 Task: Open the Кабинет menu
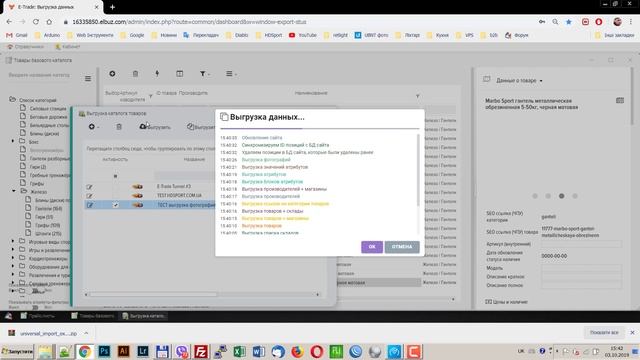click(67, 47)
